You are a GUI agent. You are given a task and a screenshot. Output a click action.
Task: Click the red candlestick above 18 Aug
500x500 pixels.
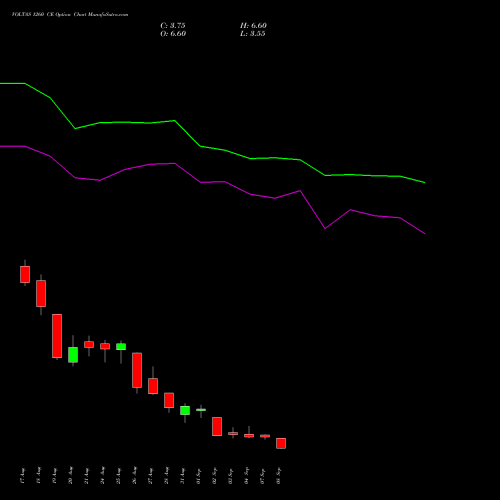click(41, 293)
